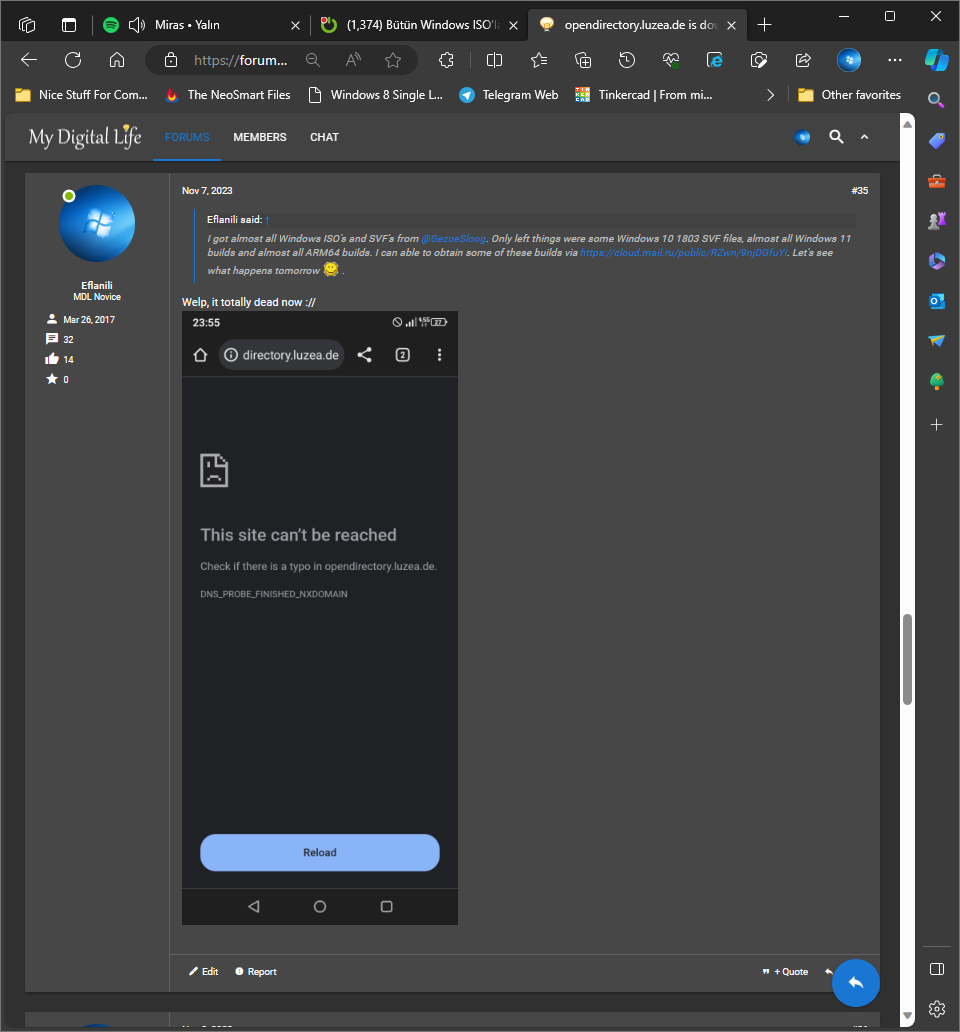Open the forum search
960x1032 pixels.
[x=836, y=137]
